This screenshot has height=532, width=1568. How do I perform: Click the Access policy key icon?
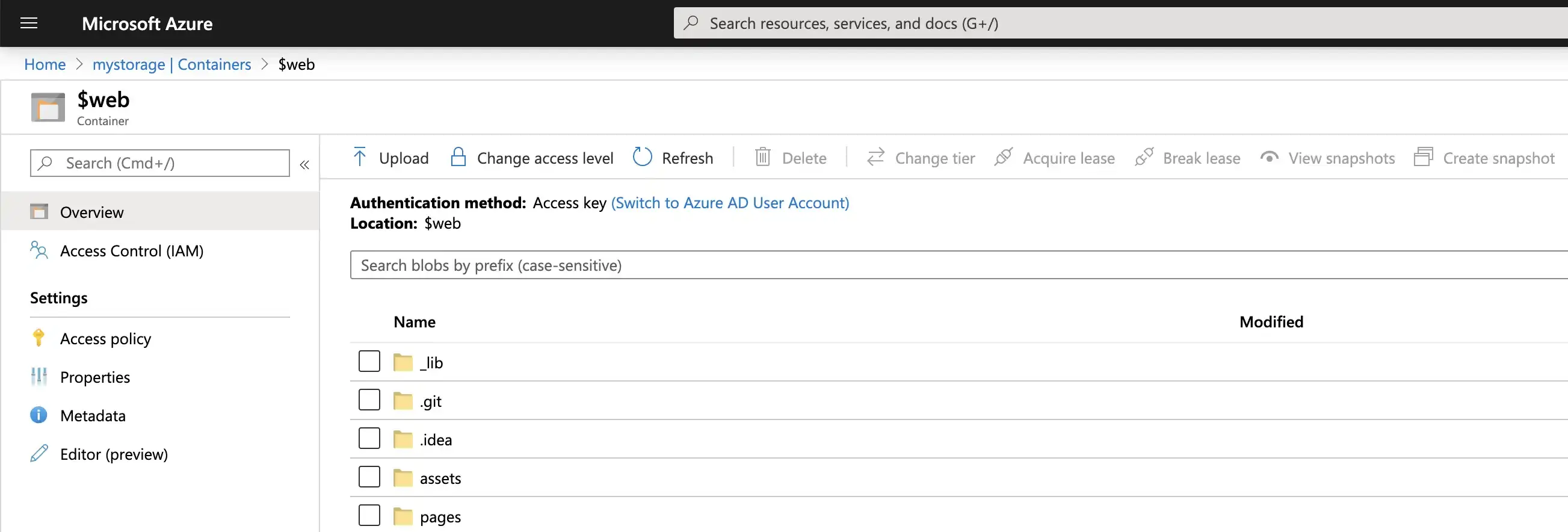pos(39,338)
